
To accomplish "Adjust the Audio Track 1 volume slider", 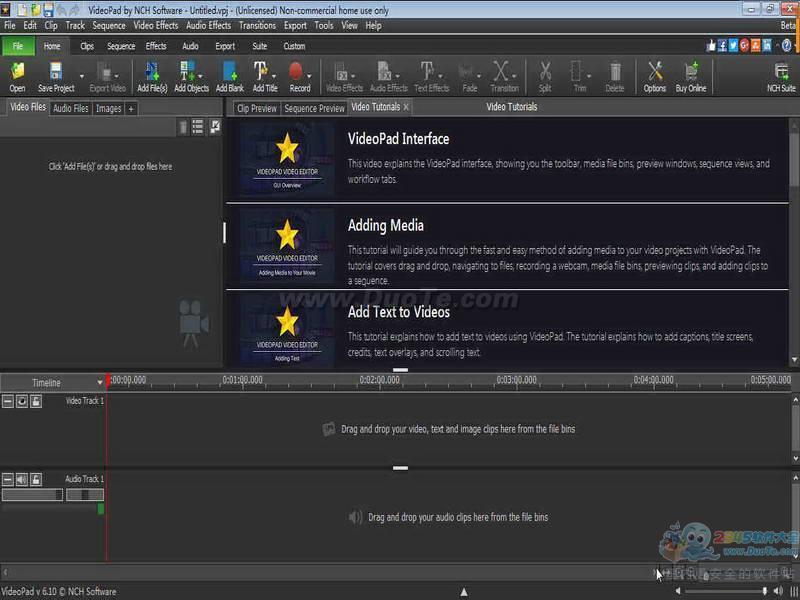I will click(32, 494).
